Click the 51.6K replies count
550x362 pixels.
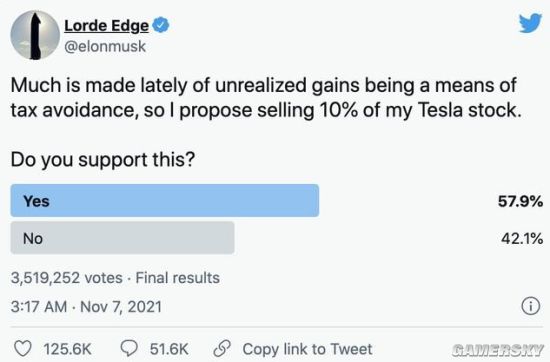169,349
